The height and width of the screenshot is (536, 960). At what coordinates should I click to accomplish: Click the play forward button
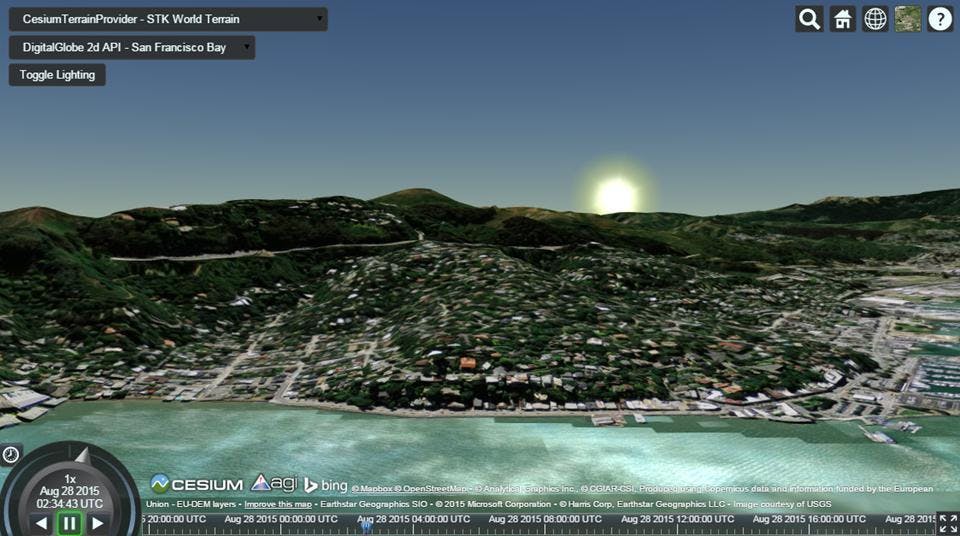pyautogui.click(x=97, y=524)
